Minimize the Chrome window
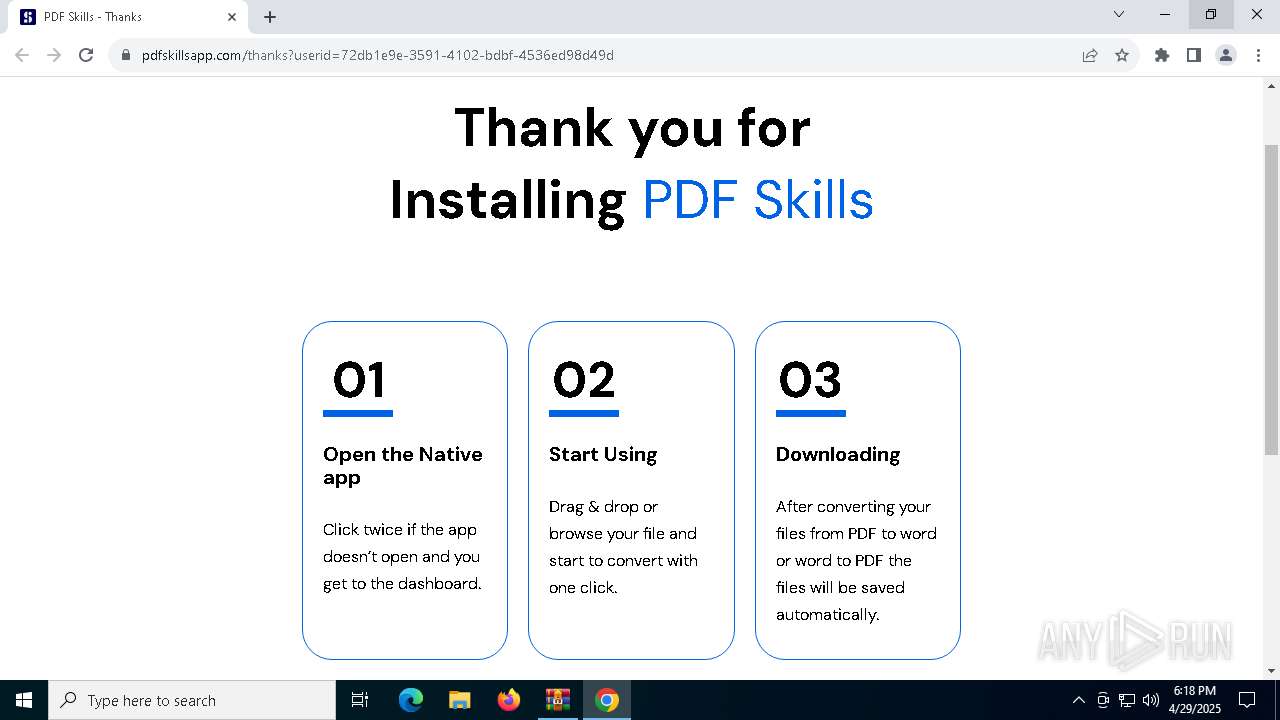This screenshot has width=1280, height=720. [1165, 15]
